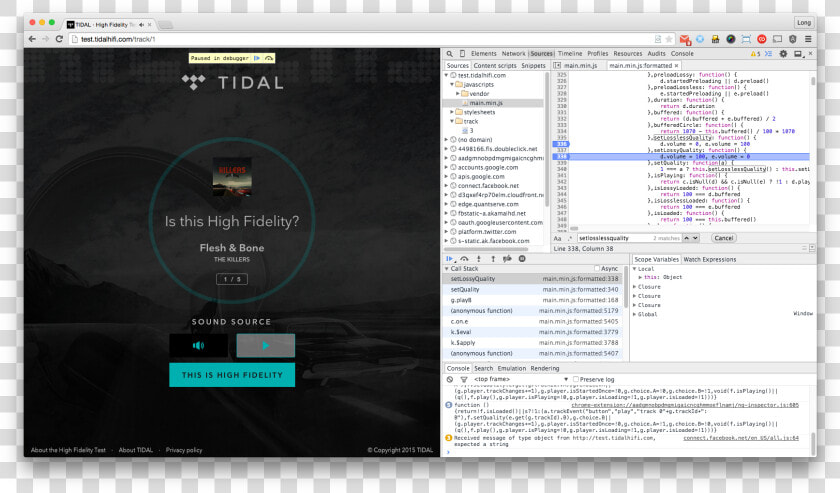Screen dimensions: 840x493
Task: Collapse the Call Stack section
Action: tap(447, 268)
